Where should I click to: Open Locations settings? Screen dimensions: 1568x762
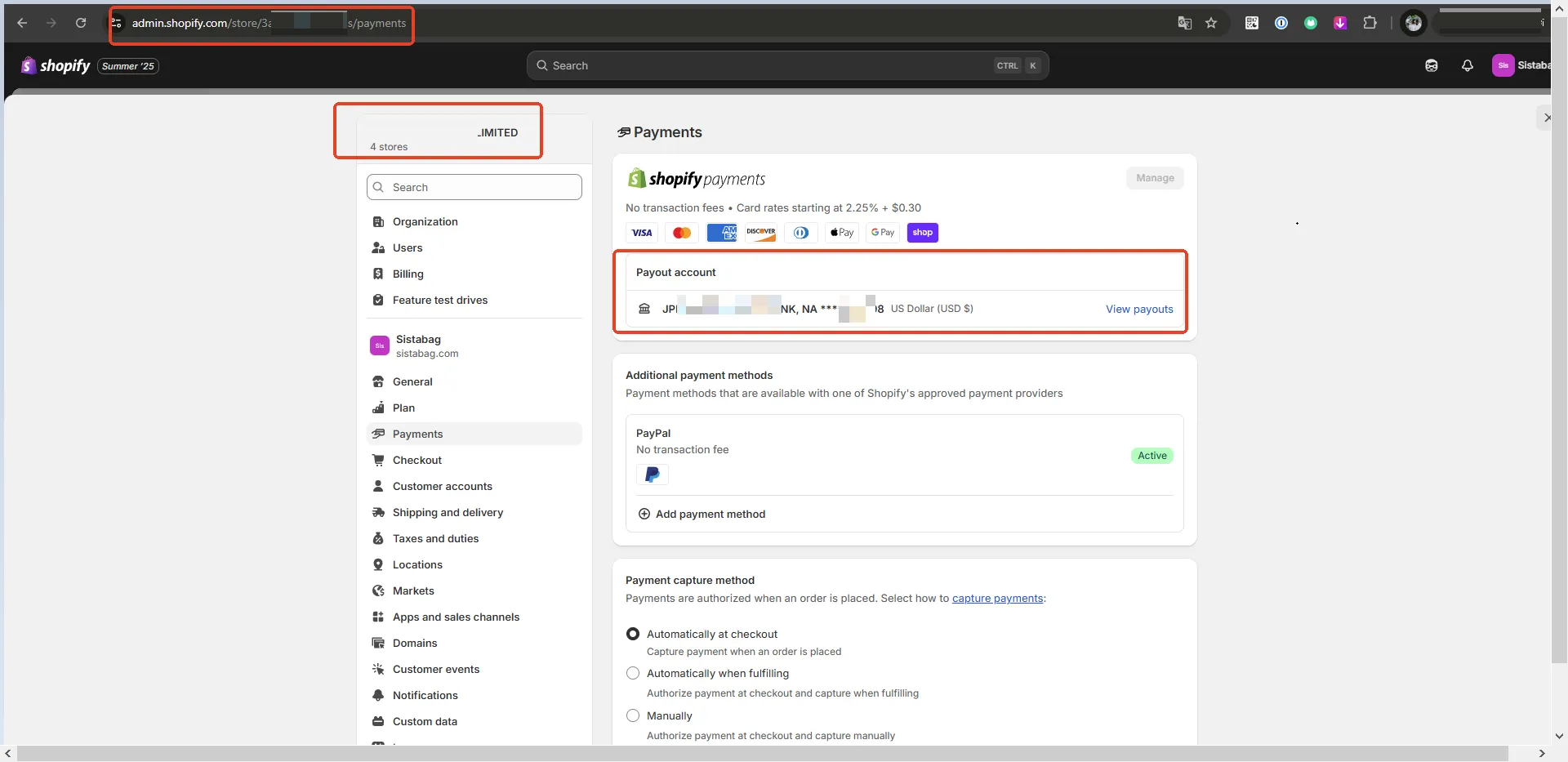(x=474, y=564)
